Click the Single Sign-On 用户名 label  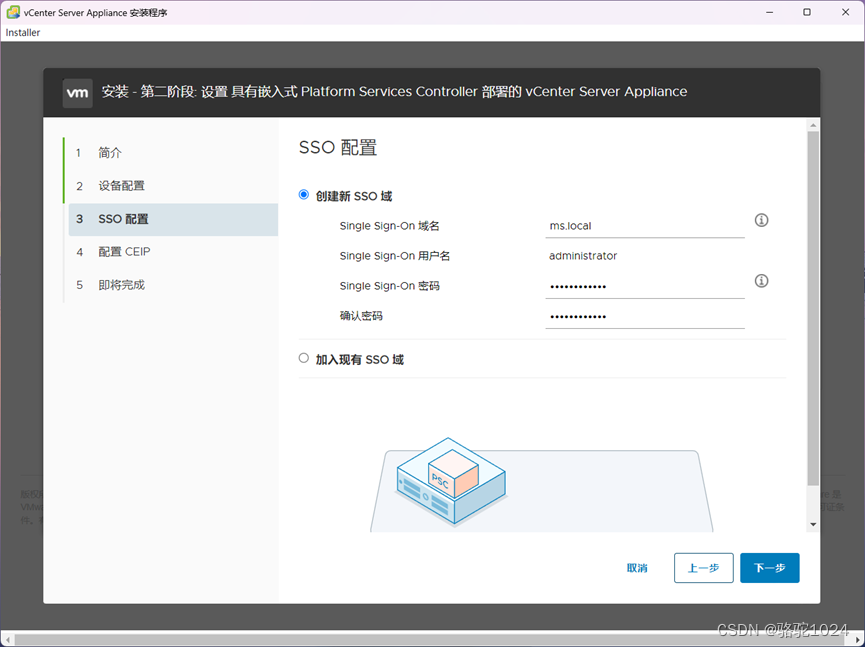point(395,256)
